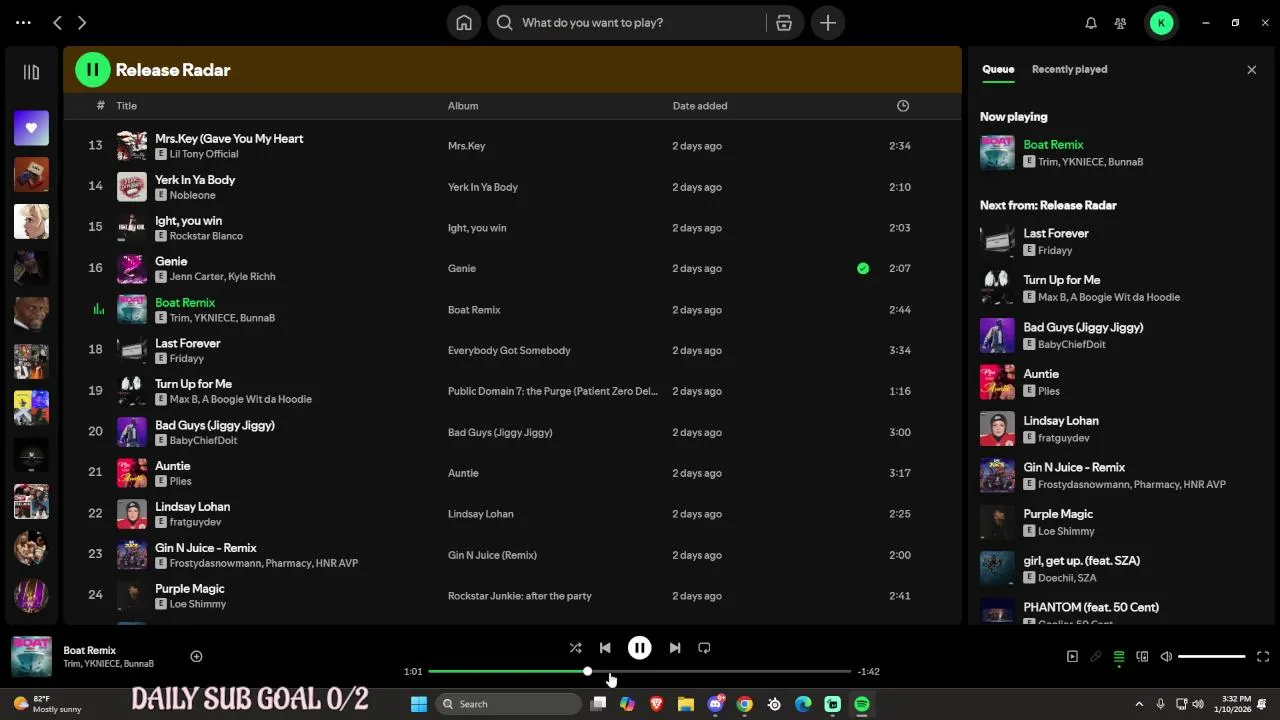Open the What's New notifications bell
The image size is (1280, 720).
point(1091,23)
